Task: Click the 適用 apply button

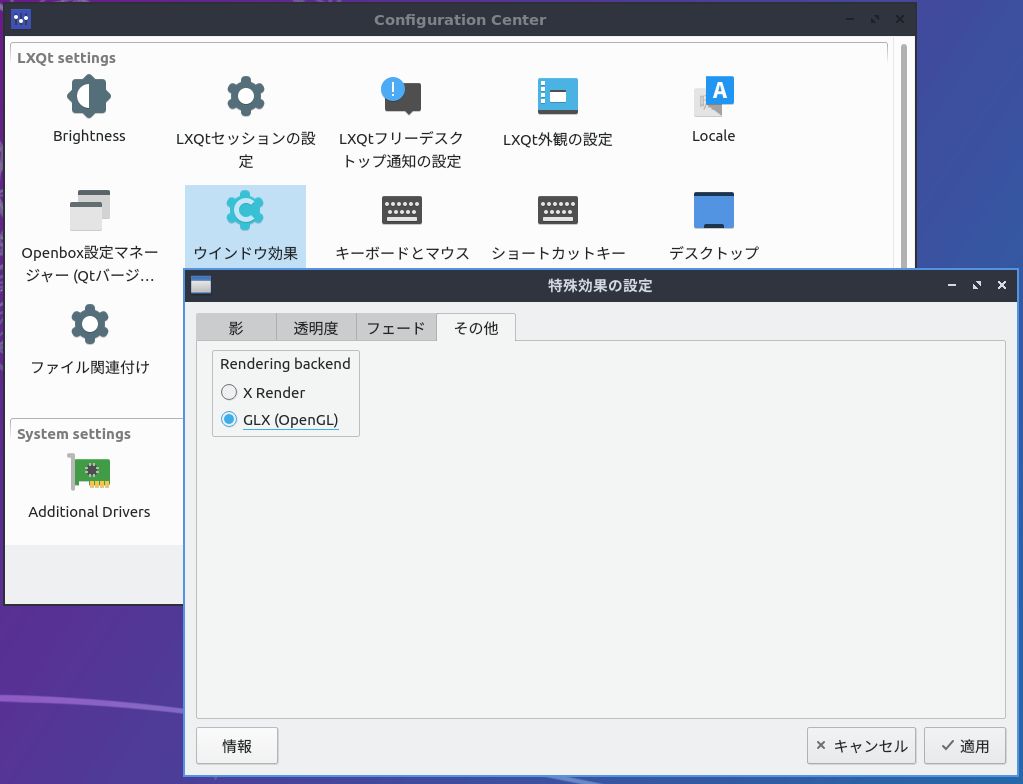Action: tap(965, 746)
